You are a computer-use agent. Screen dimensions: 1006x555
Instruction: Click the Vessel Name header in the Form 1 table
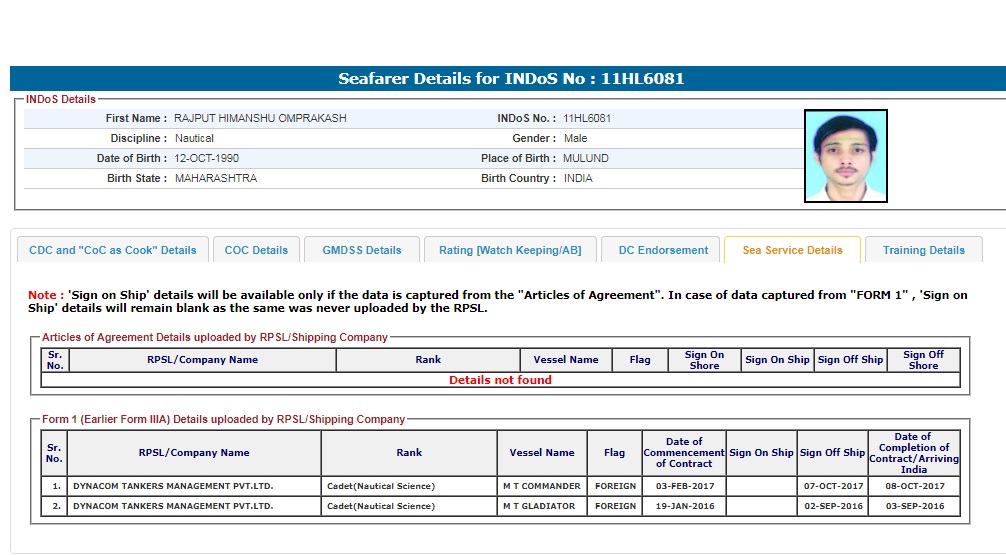point(541,453)
